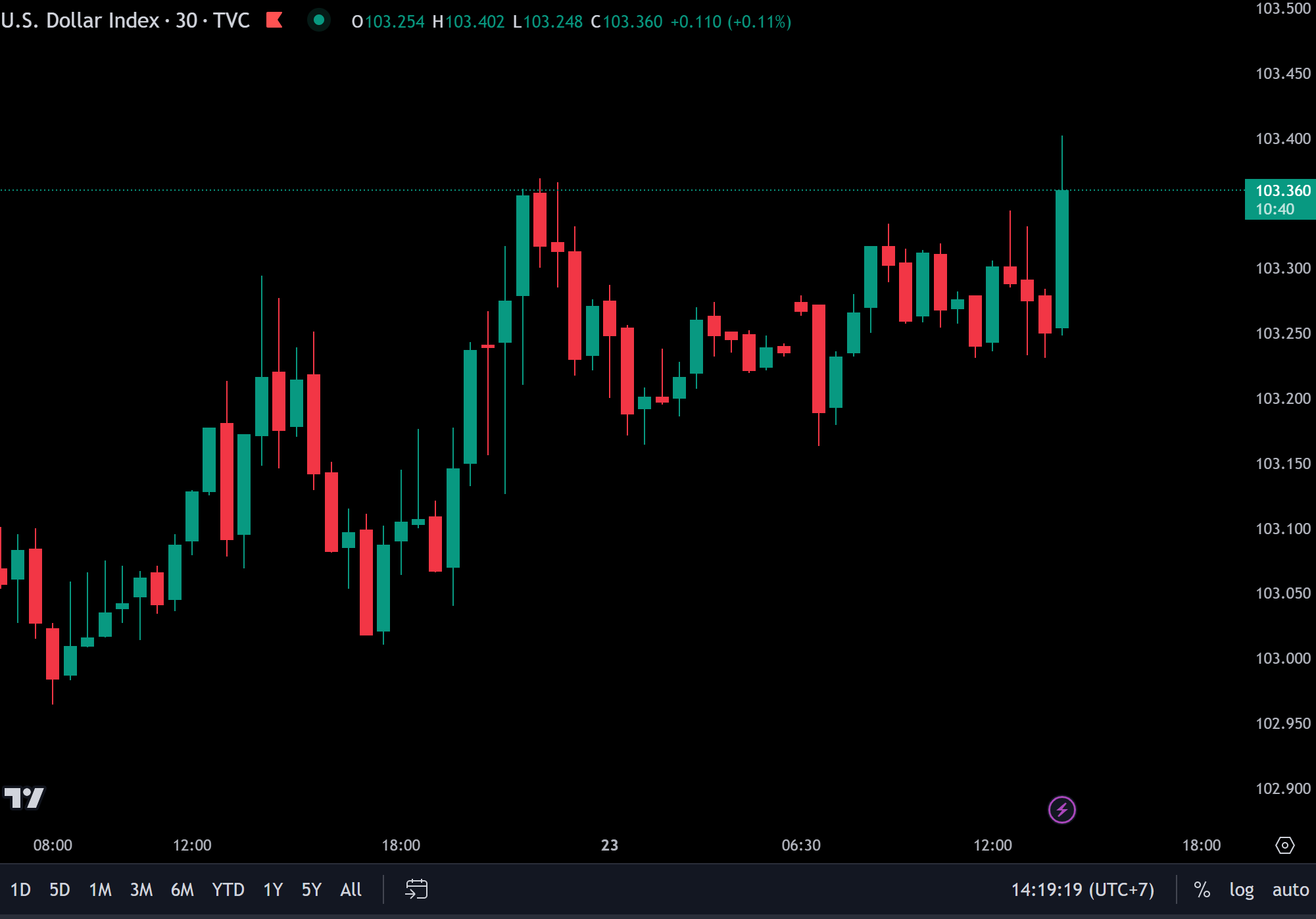Screen dimensions: 1316x919
Task: Toggle auto scale mode
Action: click(1290, 889)
